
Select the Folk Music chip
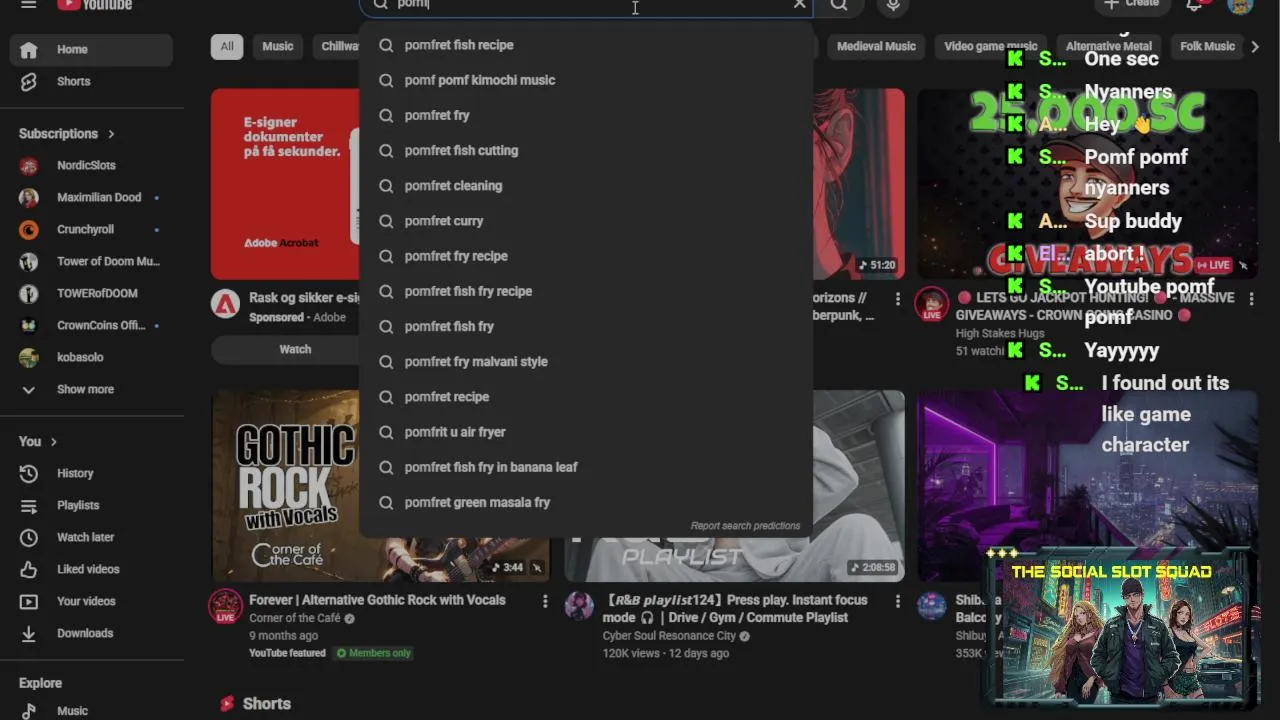(1207, 46)
